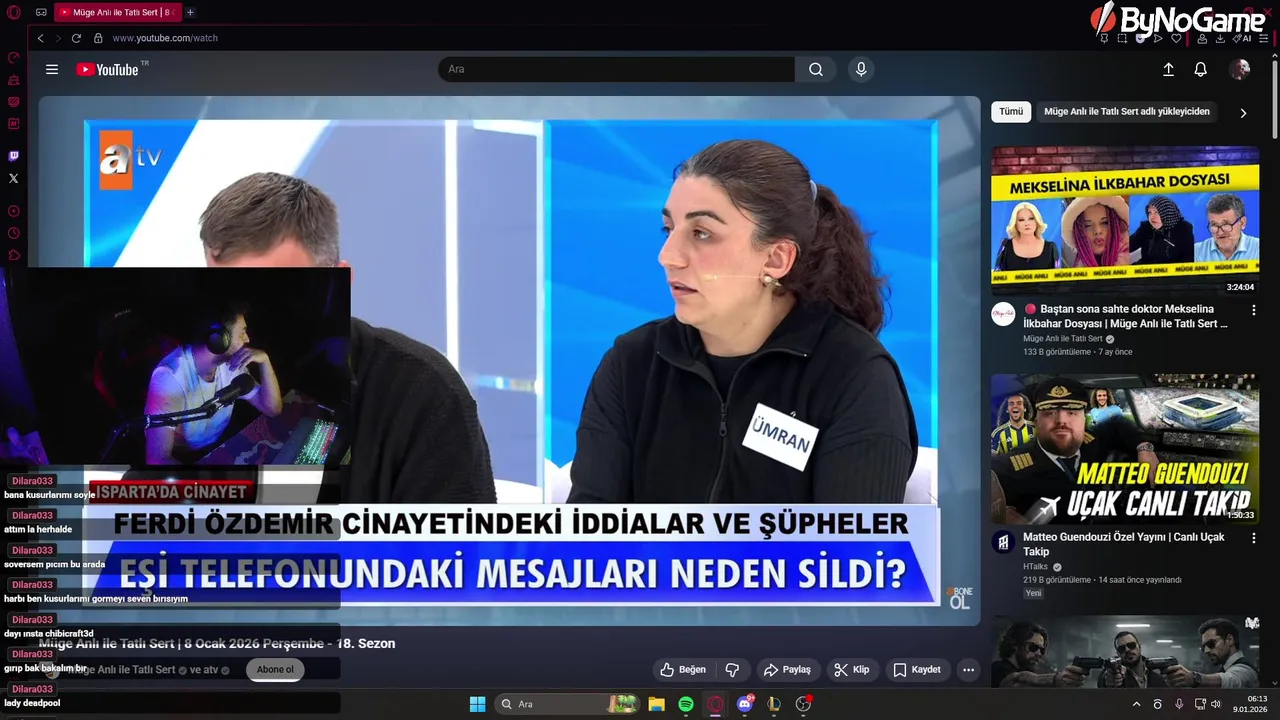Open the player icon in Opera sidebar
Screen dimensions: 1280x720
pos(13,211)
